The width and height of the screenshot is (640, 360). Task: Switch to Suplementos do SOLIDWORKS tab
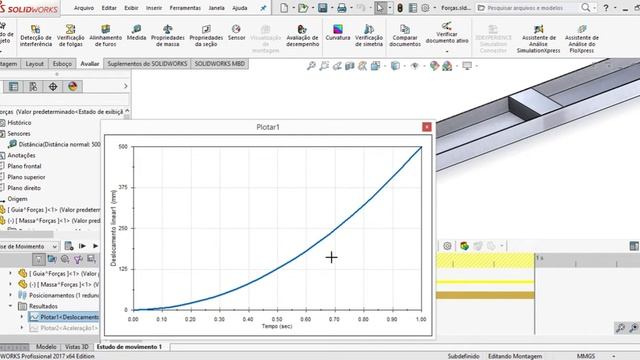click(x=147, y=64)
